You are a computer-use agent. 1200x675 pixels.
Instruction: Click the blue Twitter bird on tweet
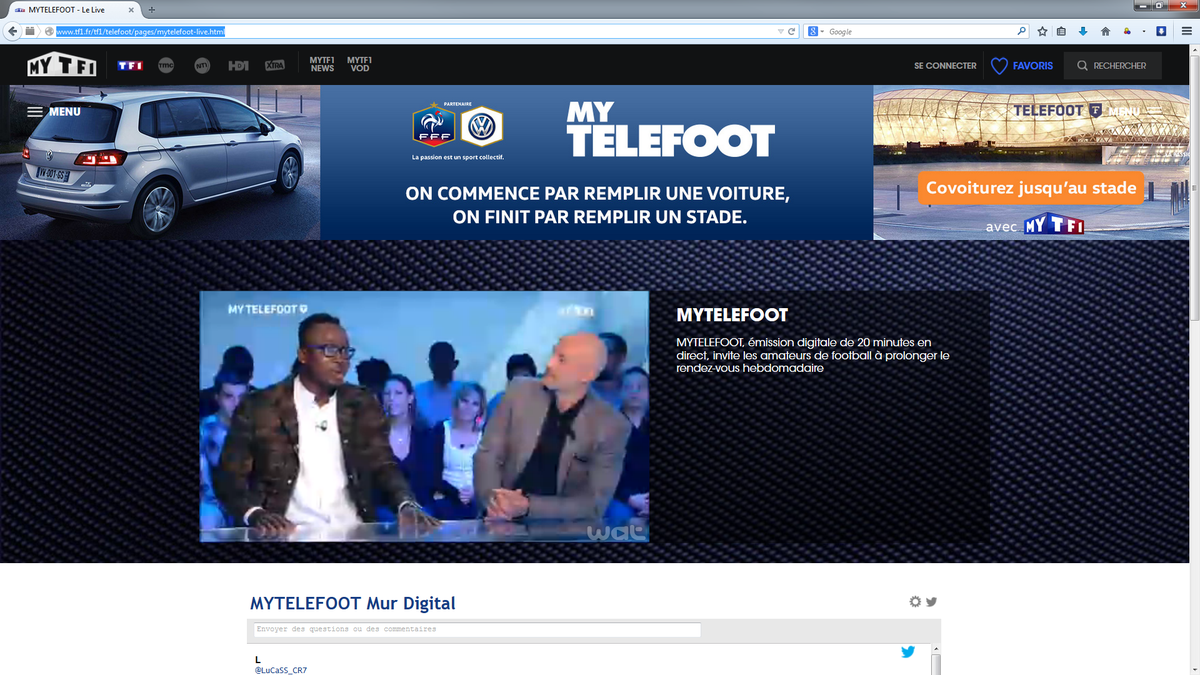pos(908,652)
